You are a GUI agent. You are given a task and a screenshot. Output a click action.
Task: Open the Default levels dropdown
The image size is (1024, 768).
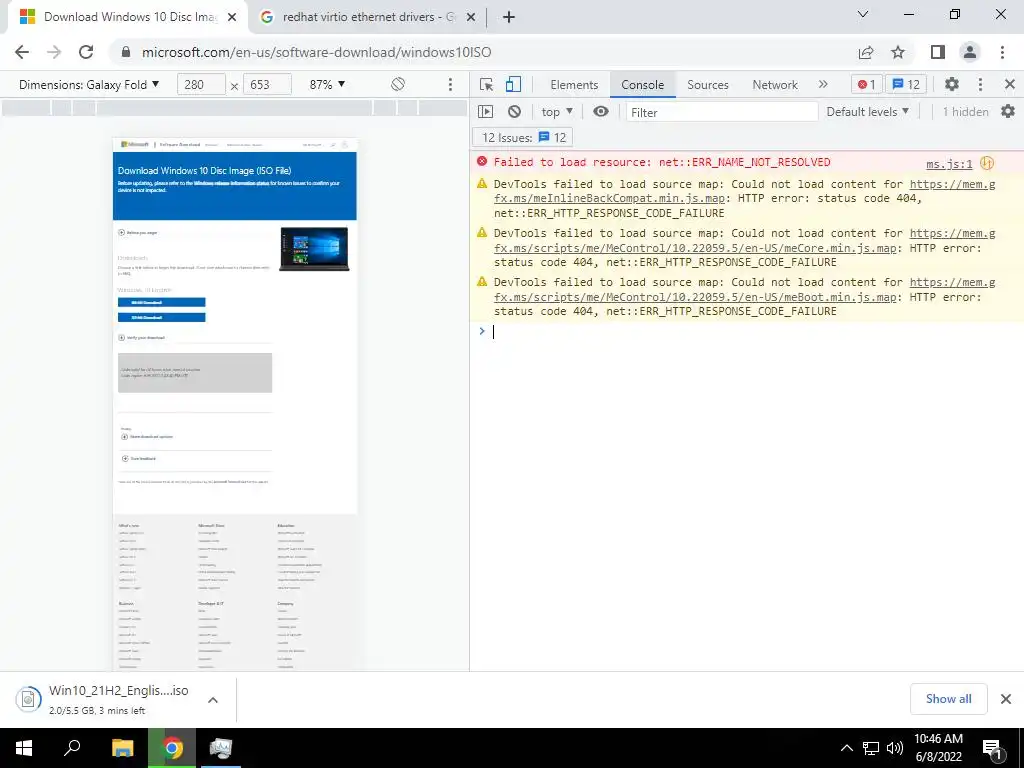coord(867,112)
